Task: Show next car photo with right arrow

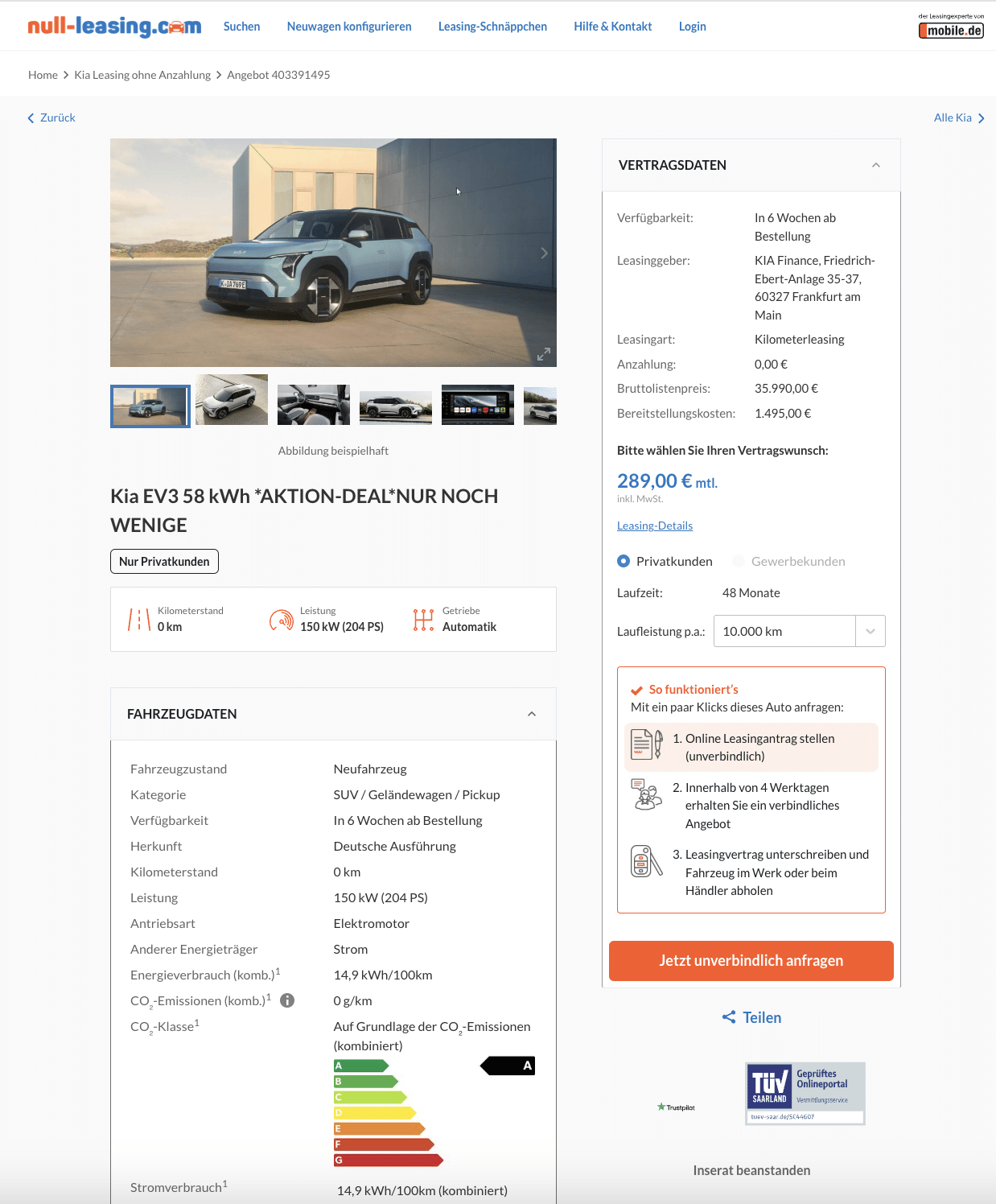Action: pos(544,253)
